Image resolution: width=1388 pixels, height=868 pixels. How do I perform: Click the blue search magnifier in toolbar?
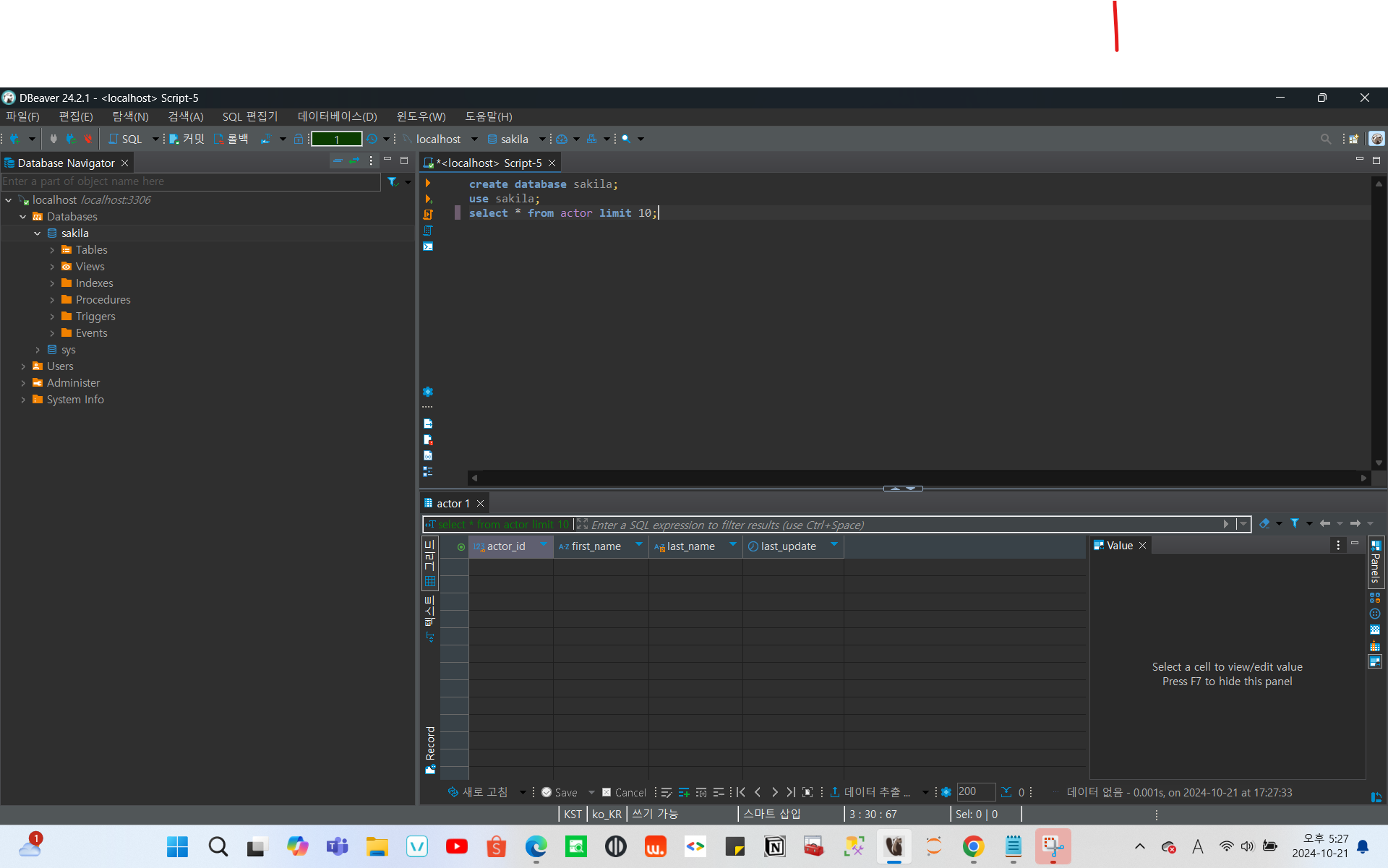(x=626, y=139)
